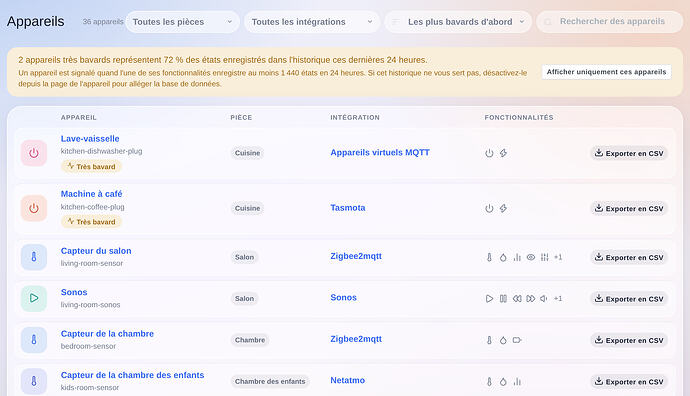Click the Lave-vaisselle red power device icon
Viewport: 690px width, 396px height.
34,153
